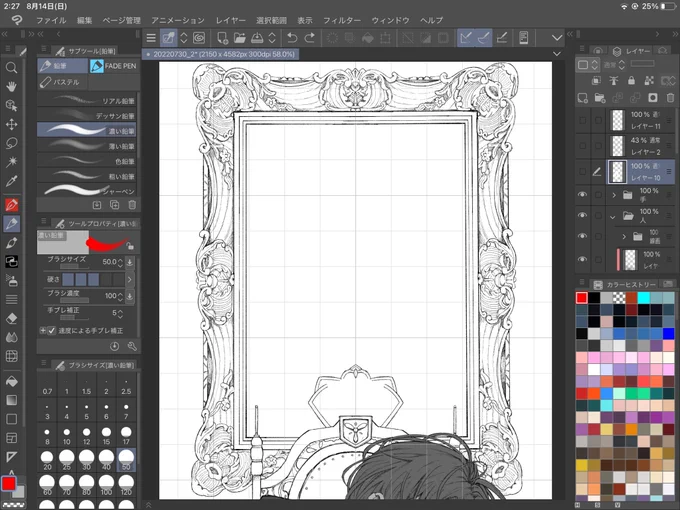Viewport: 680px width, 510px height.
Task: Select the Move layer tool
Action: 11,124
